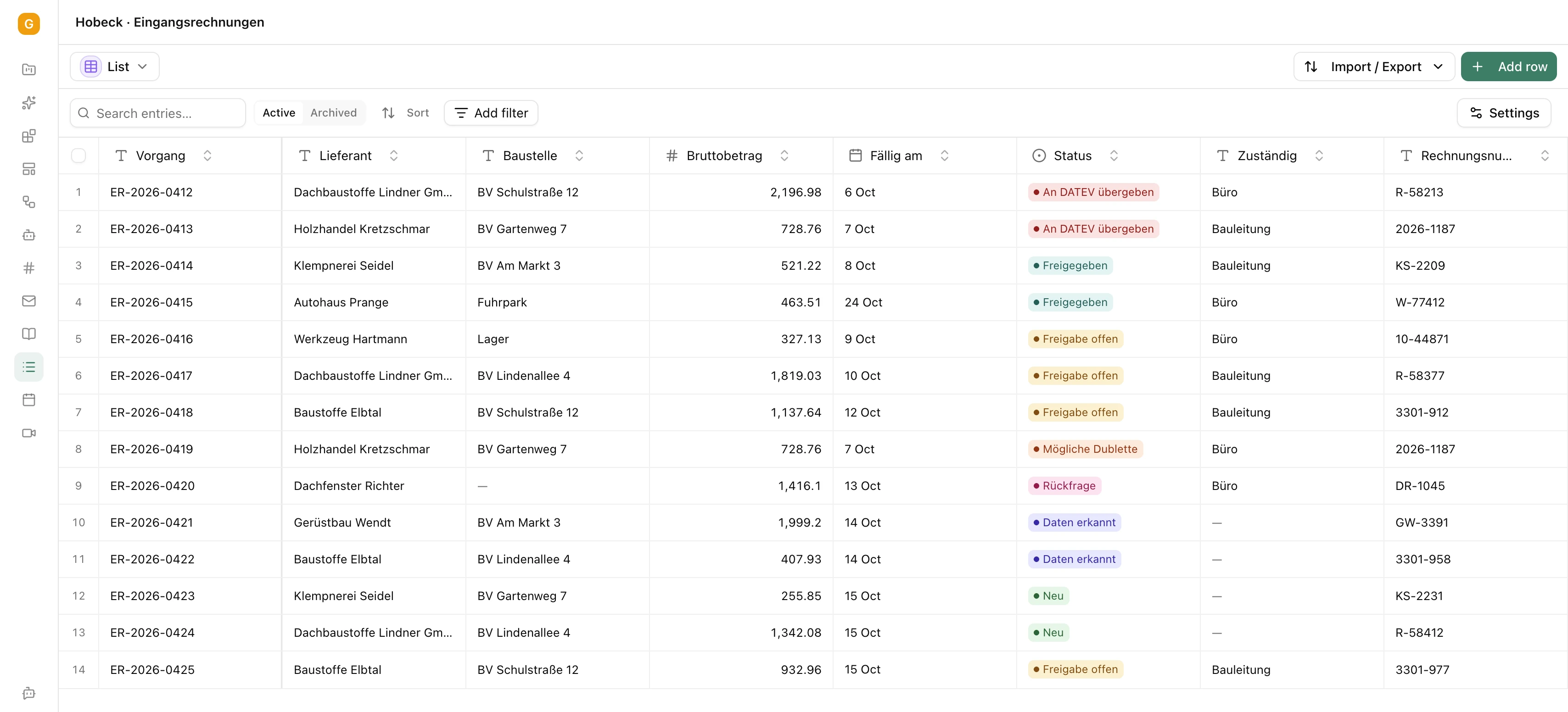Open the calendar icon in sidebar
This screenshot has width=1568, height=712.
point(28,400)
